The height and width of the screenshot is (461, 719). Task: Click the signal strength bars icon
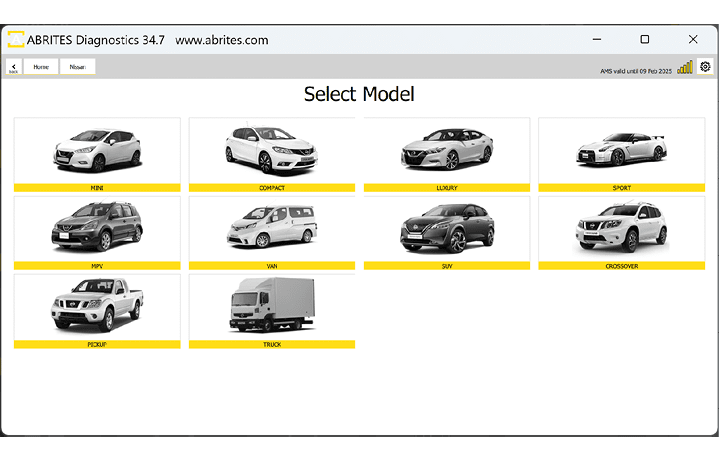pos(685,67)
